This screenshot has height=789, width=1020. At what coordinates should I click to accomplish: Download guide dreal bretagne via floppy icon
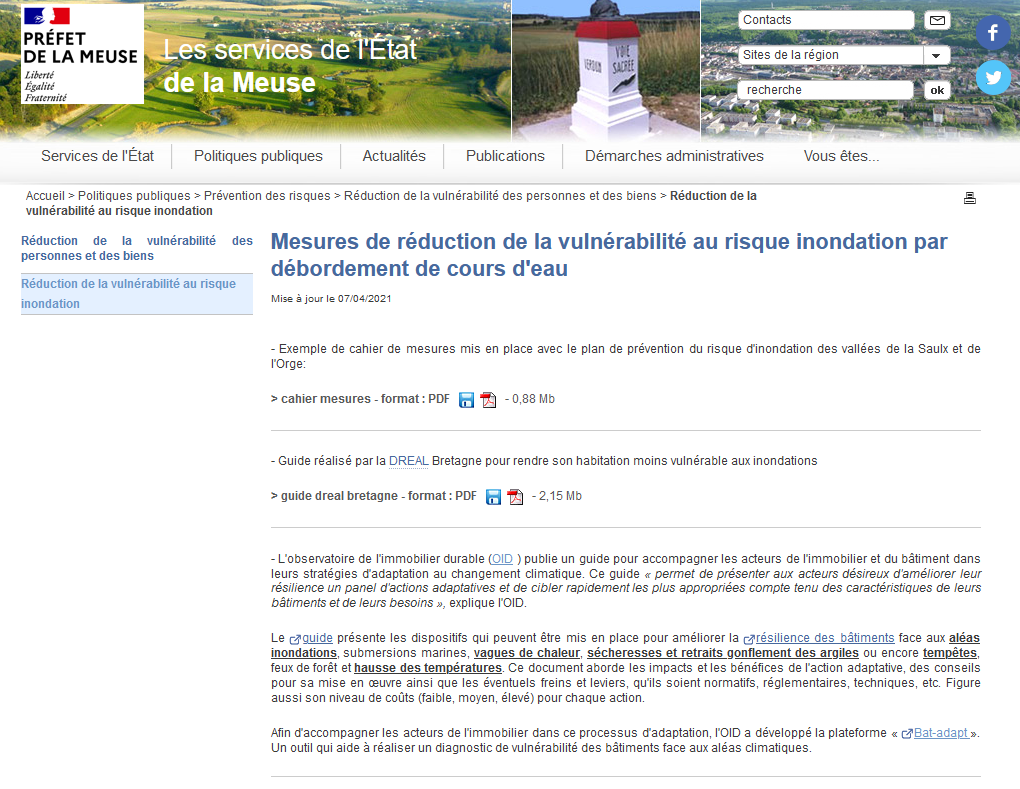tap(494, 497)
